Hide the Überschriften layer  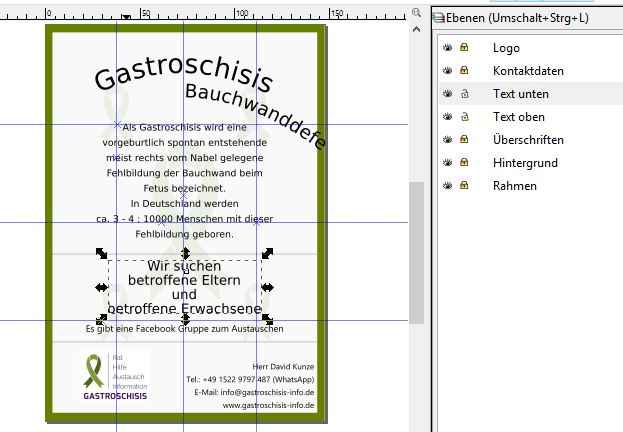click(x=448, y=139)
